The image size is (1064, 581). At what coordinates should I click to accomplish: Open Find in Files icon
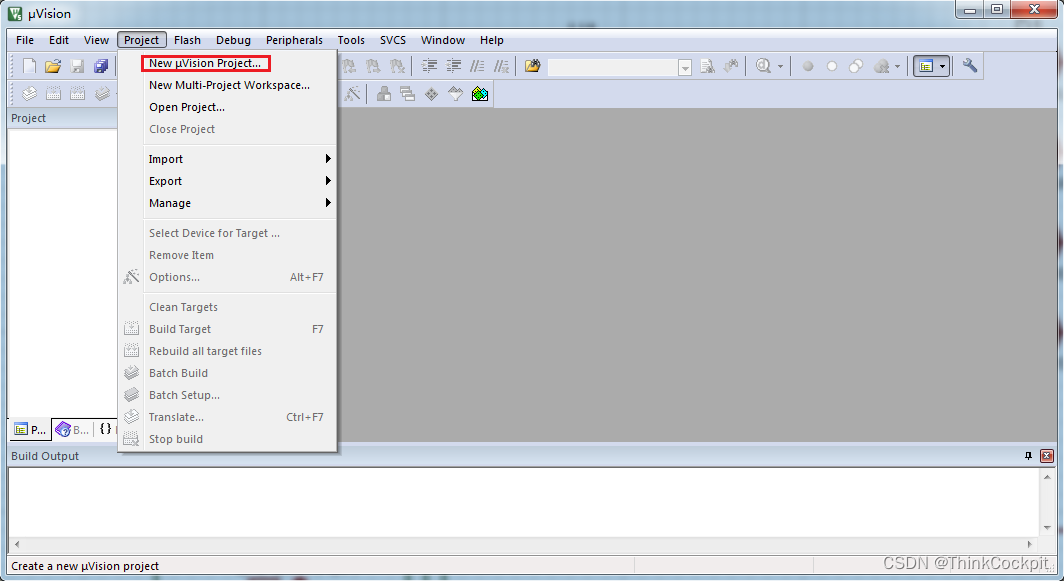pos(533,66)
